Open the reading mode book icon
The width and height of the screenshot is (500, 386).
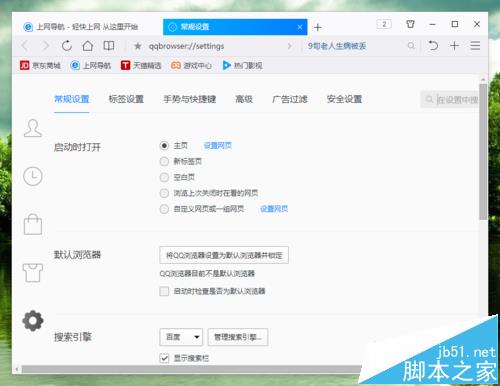pyautogui.click(x=109, y=46)
